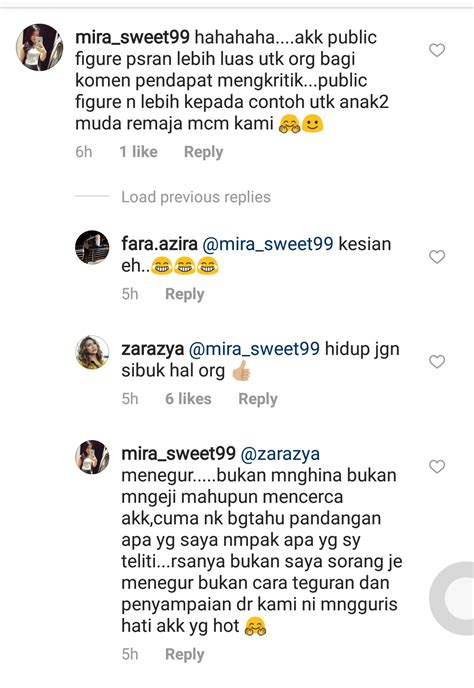Tap heart on mira_sweet99's long reply
Viewport: 474px width, 688px height.
(x=437, y=466)
